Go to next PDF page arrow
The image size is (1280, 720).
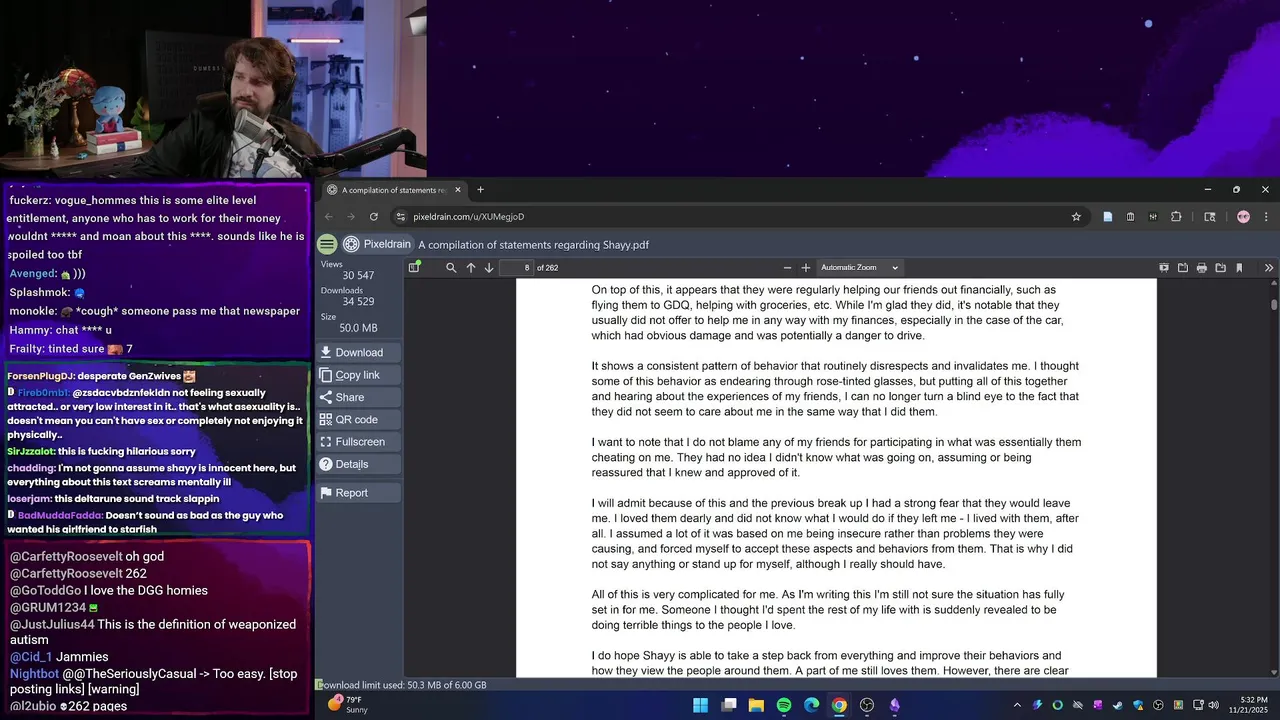pyautogui.click(x=489, y=267)
